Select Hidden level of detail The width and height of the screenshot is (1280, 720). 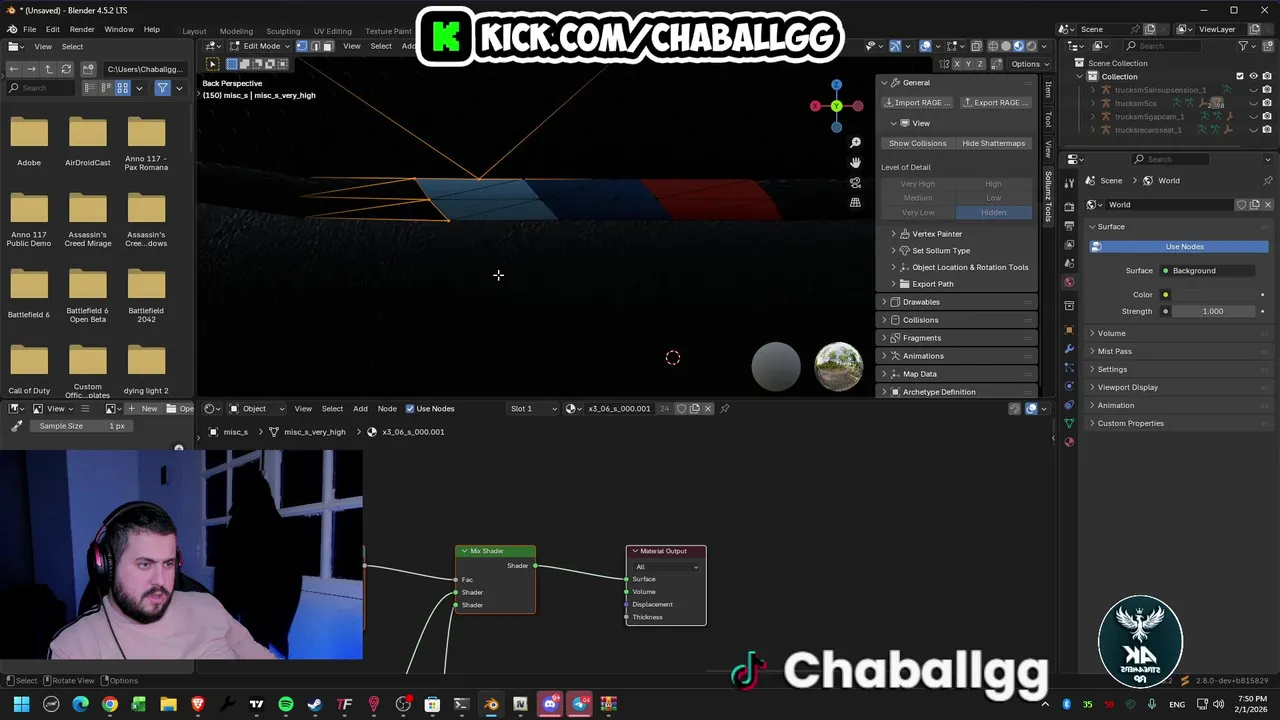993,212
